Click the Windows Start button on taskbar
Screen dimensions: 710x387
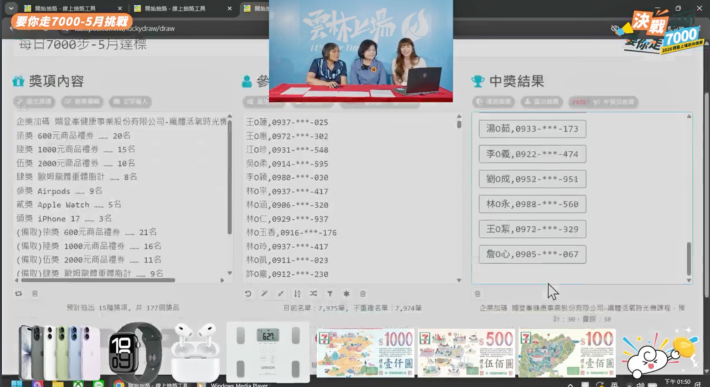(x=16, y=383)
